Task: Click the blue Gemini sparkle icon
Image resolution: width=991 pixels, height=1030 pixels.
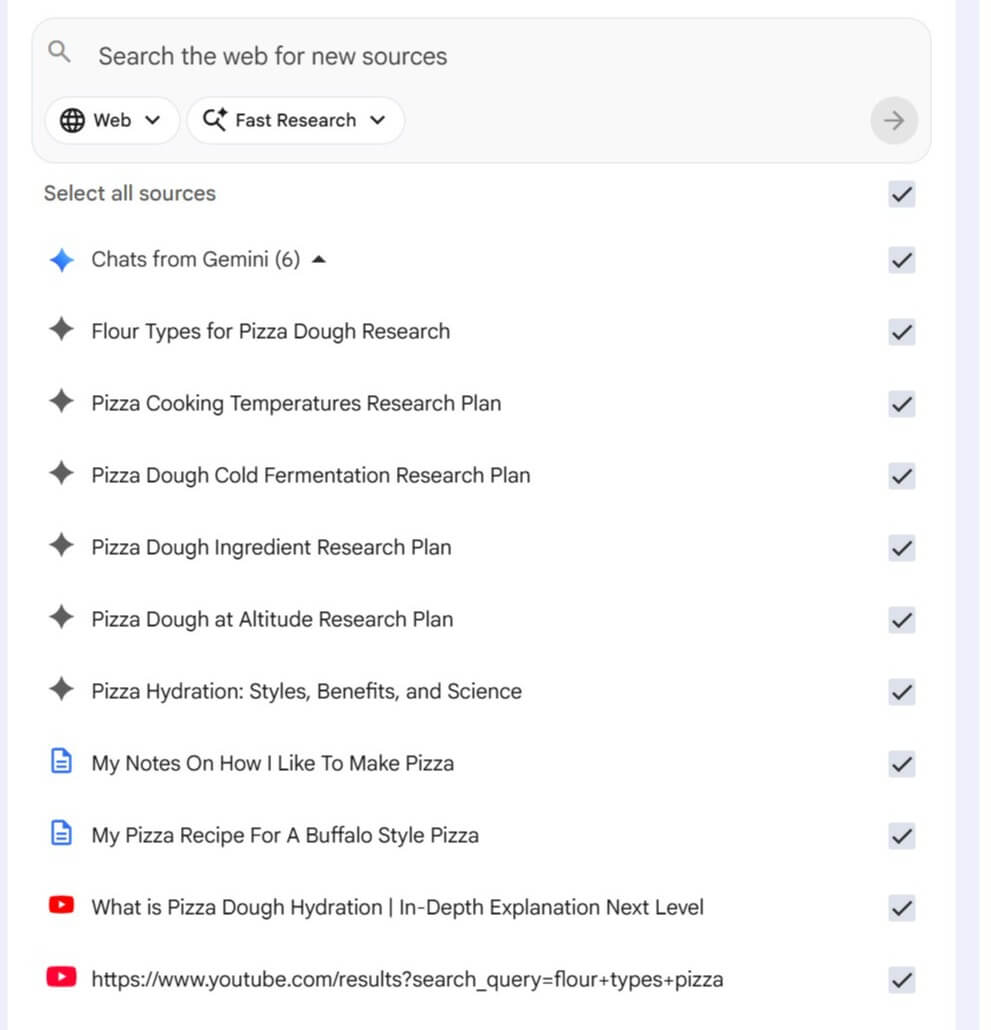Action: 62,260
